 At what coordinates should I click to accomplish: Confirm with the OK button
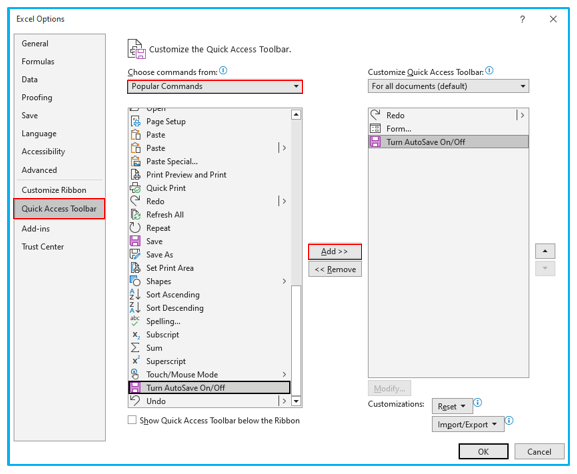pos(484,452)
